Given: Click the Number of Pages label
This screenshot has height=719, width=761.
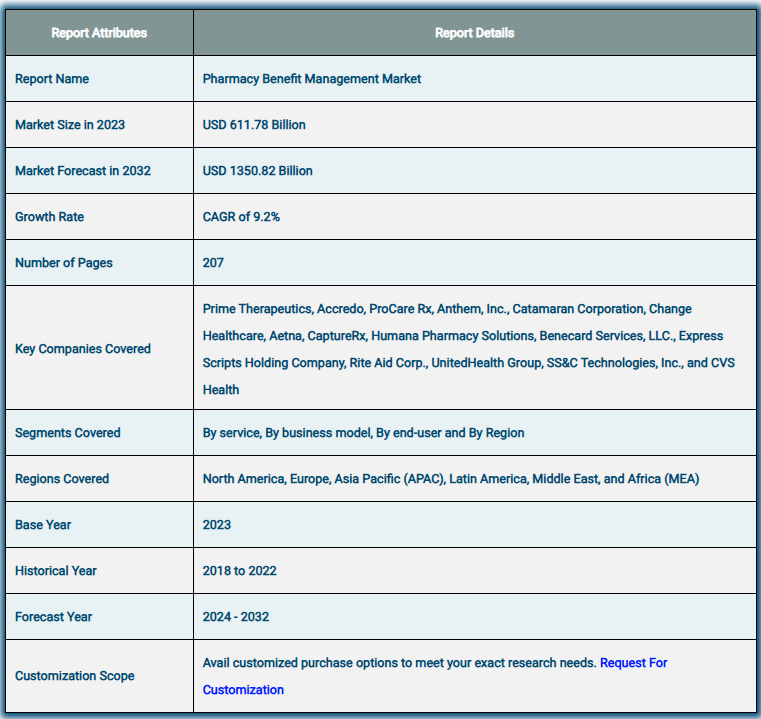Looking at the screenshot, I should click(64, 263).
